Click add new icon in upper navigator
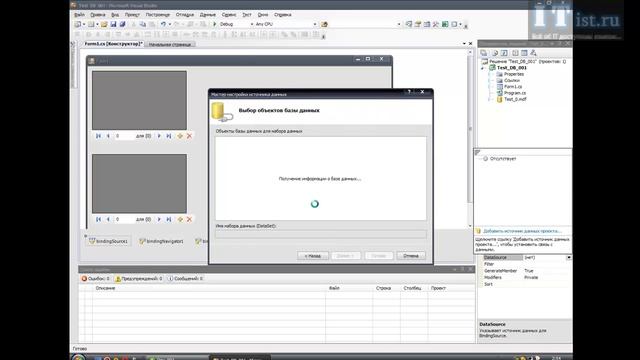Viewport: 640px width, 360px height. click(x=180, y=136)
